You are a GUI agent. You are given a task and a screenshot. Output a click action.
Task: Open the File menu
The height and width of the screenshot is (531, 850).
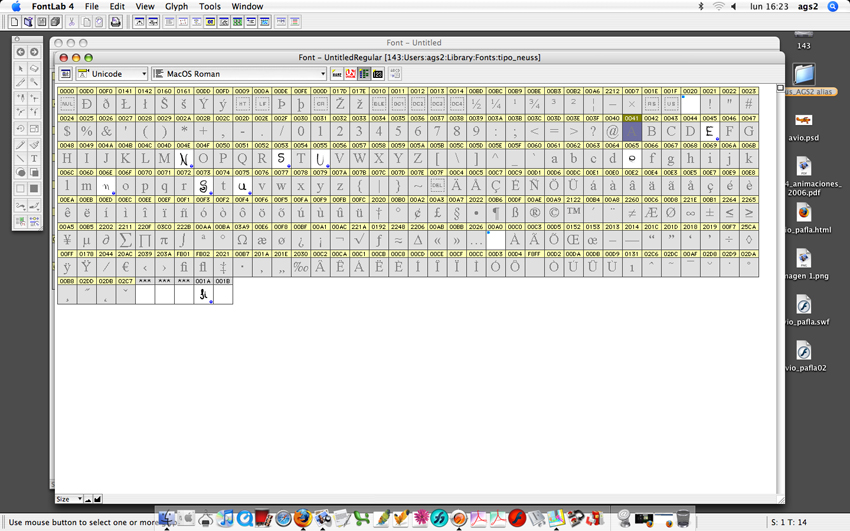92,7
